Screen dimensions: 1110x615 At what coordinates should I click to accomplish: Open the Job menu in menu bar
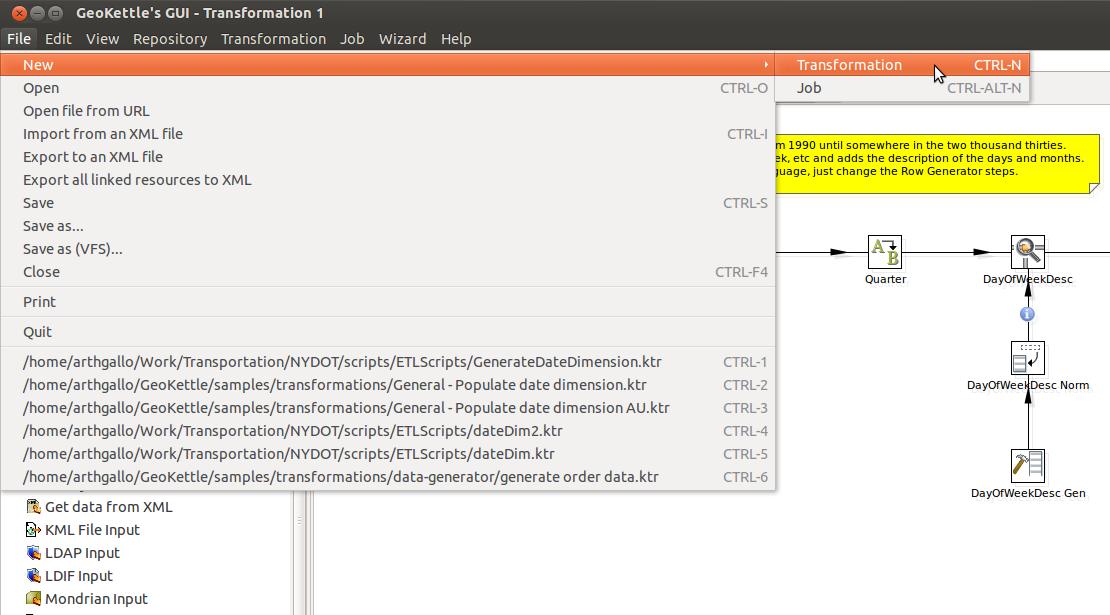coord(352,39)
